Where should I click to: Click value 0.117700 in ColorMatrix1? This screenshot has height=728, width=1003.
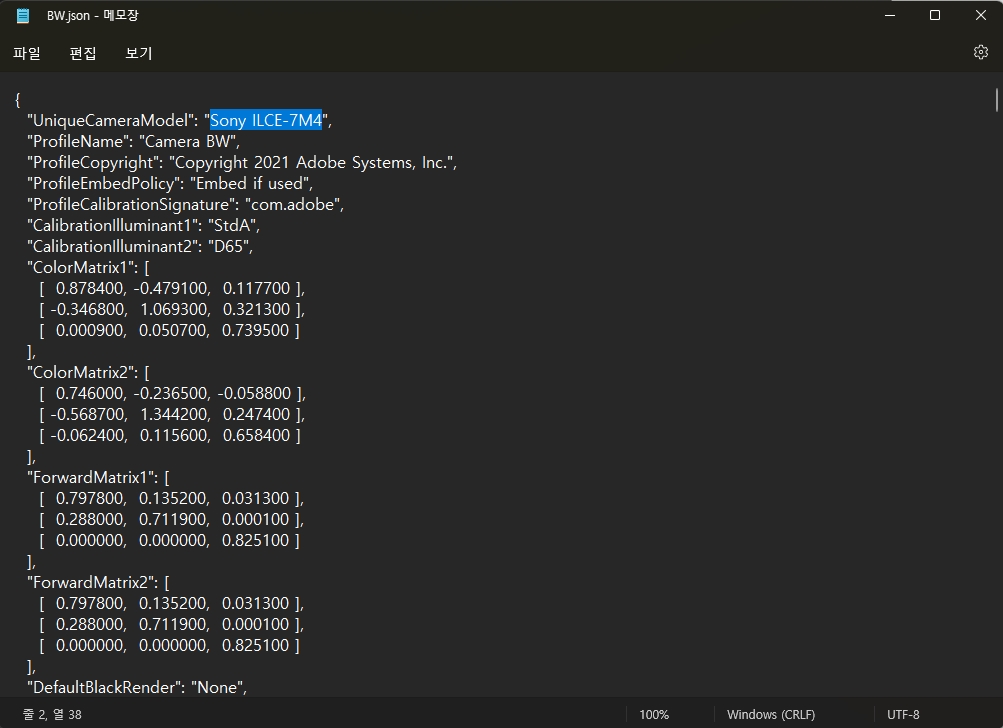tap(256, 289)
